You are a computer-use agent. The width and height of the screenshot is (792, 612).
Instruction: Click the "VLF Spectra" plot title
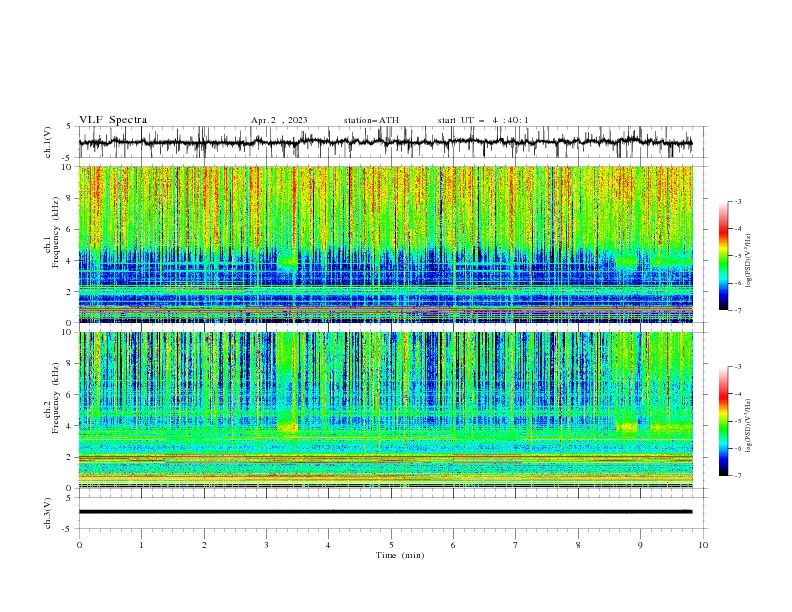[x=113, y=120]
